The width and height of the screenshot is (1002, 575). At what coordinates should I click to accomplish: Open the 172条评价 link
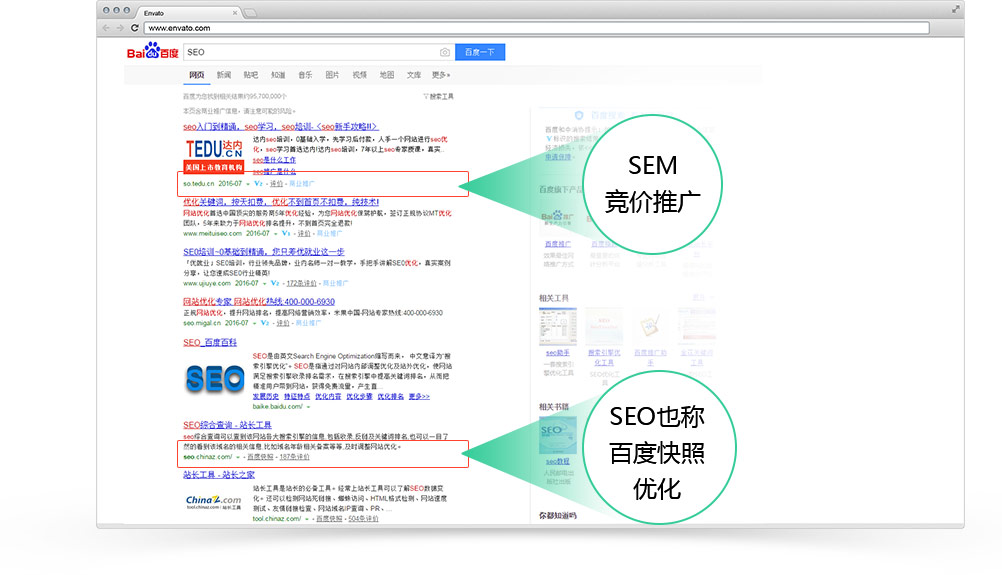pos(301,283)
